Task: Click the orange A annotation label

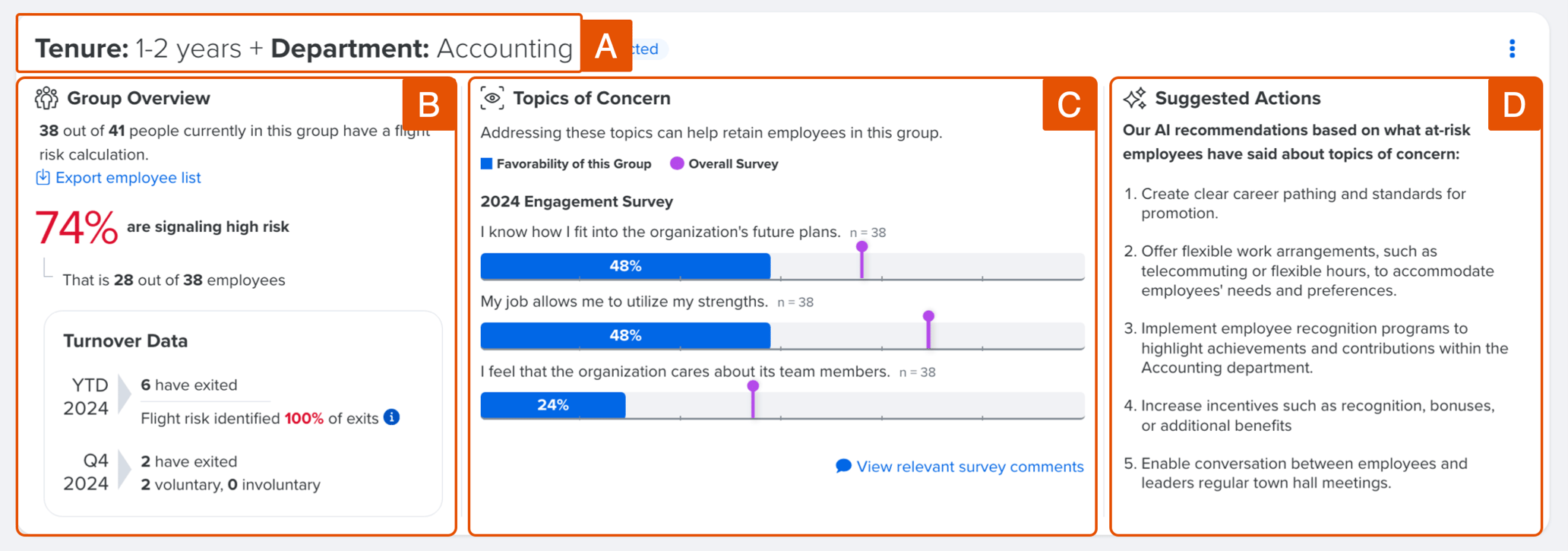Action: pos(606,46)
